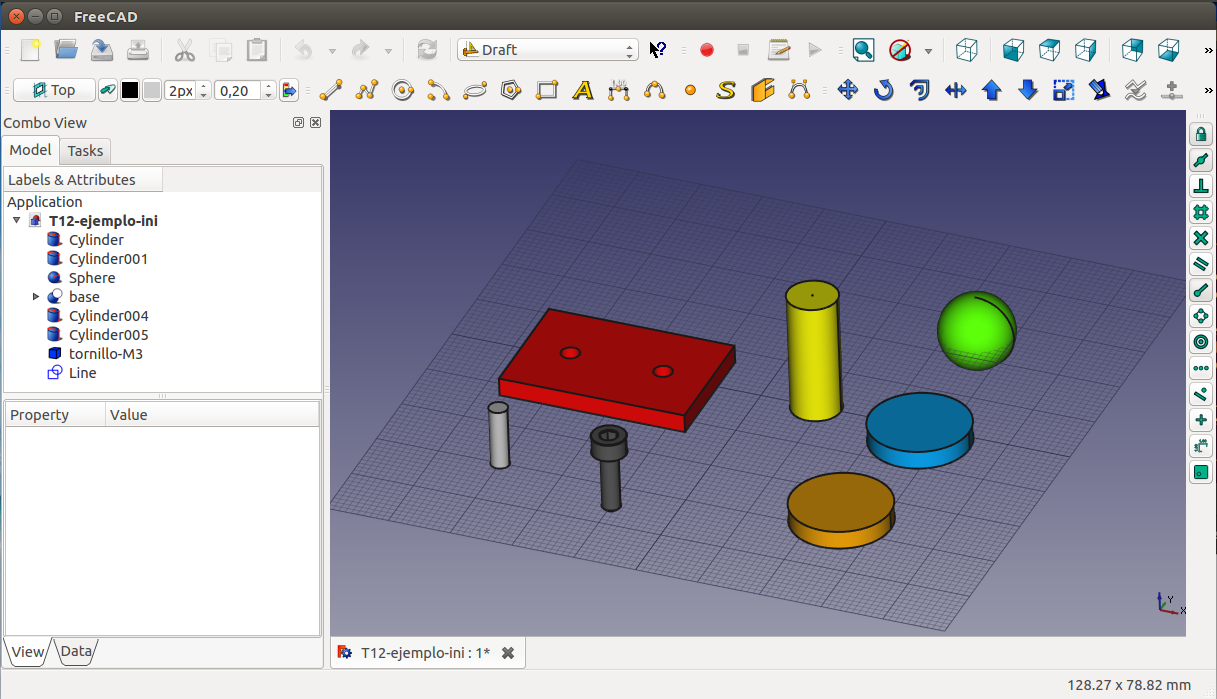
Task: Activate the Draft Text tool
Action: [x=583, y=91]
